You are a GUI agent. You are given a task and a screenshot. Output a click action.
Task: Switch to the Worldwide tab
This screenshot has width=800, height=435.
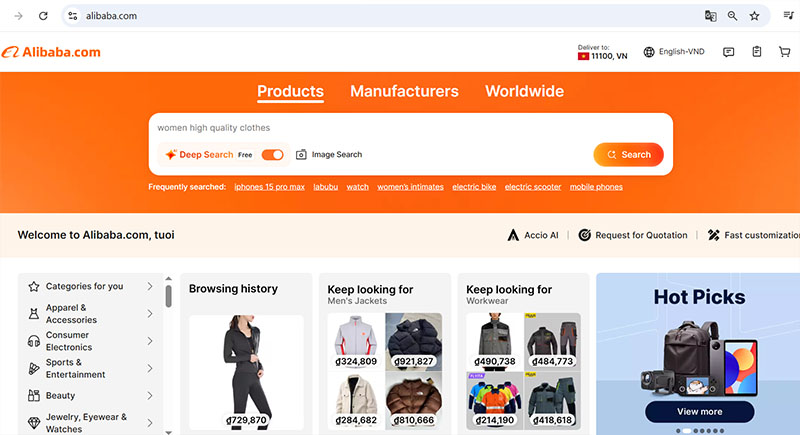(x=524, y=91)
